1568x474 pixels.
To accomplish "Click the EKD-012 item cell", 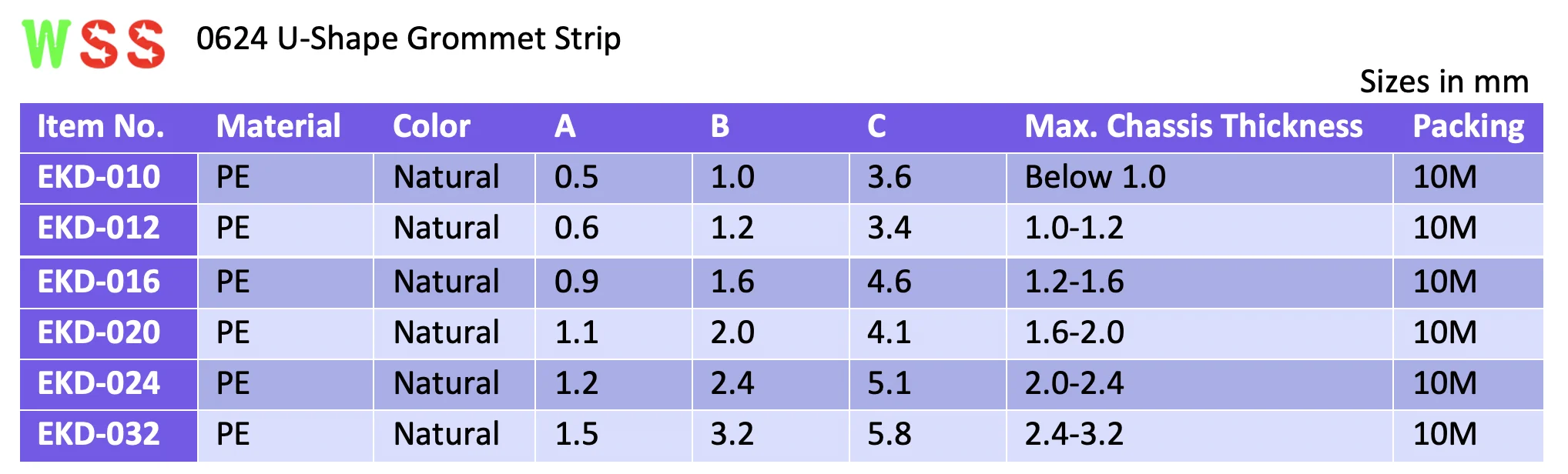I will pos(99,229).
